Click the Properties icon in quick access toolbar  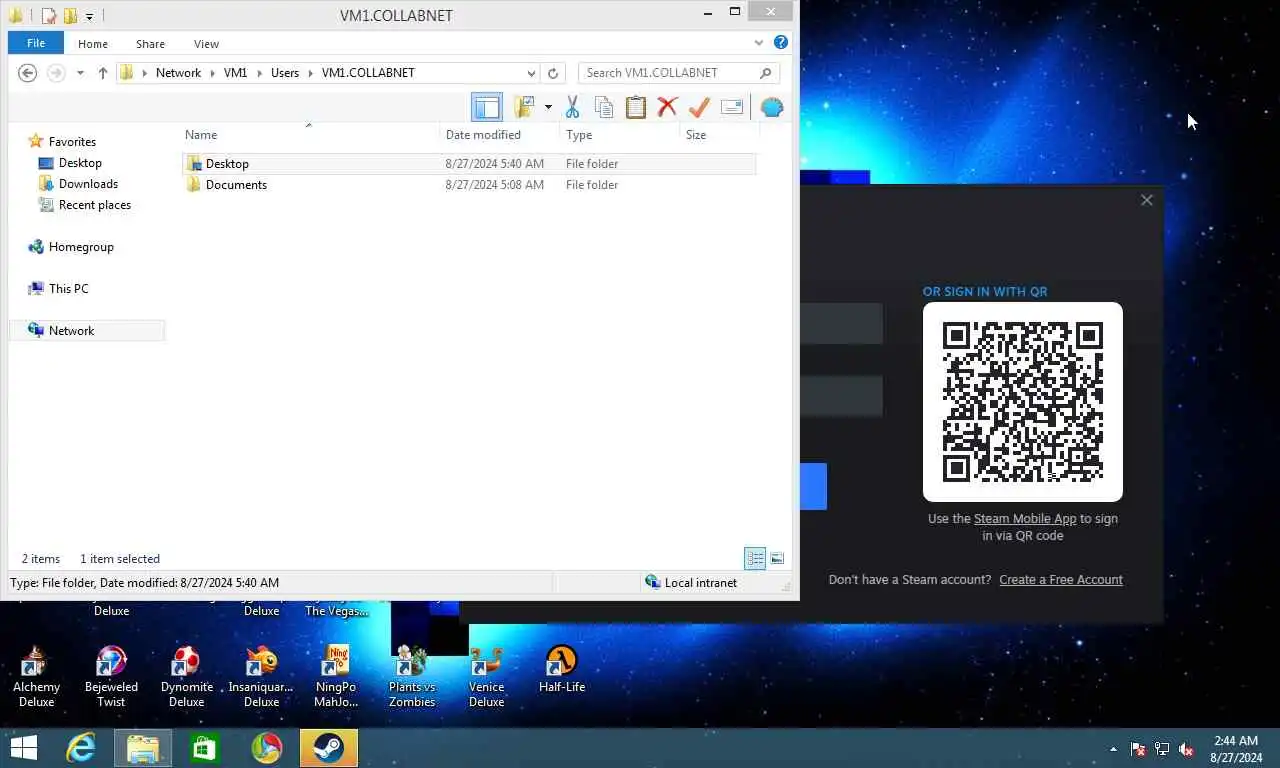click(48, 16)
